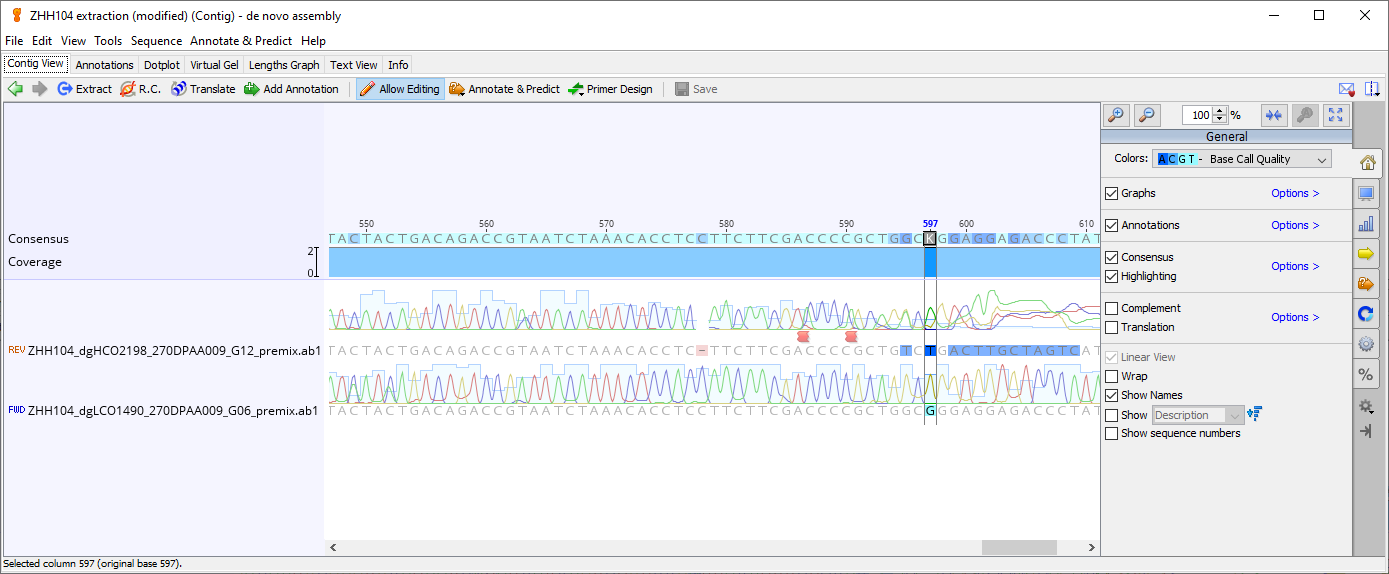1389x574 pixels.
Task: Uncheck the Annotations checkbox
Action: coord(1111,225)
